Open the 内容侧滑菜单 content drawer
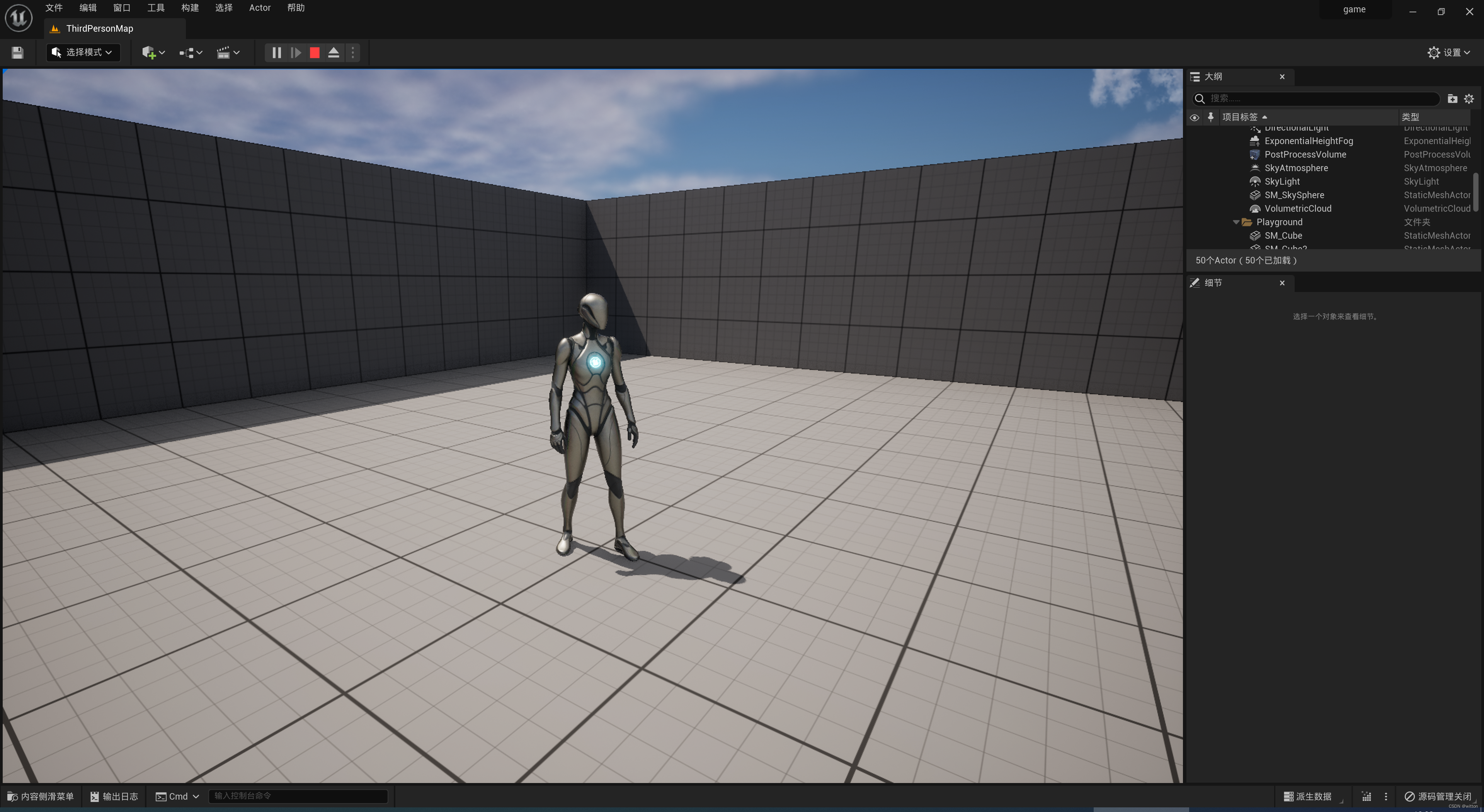Viewport: 1484px width, 812px height. tap(40, 797)
